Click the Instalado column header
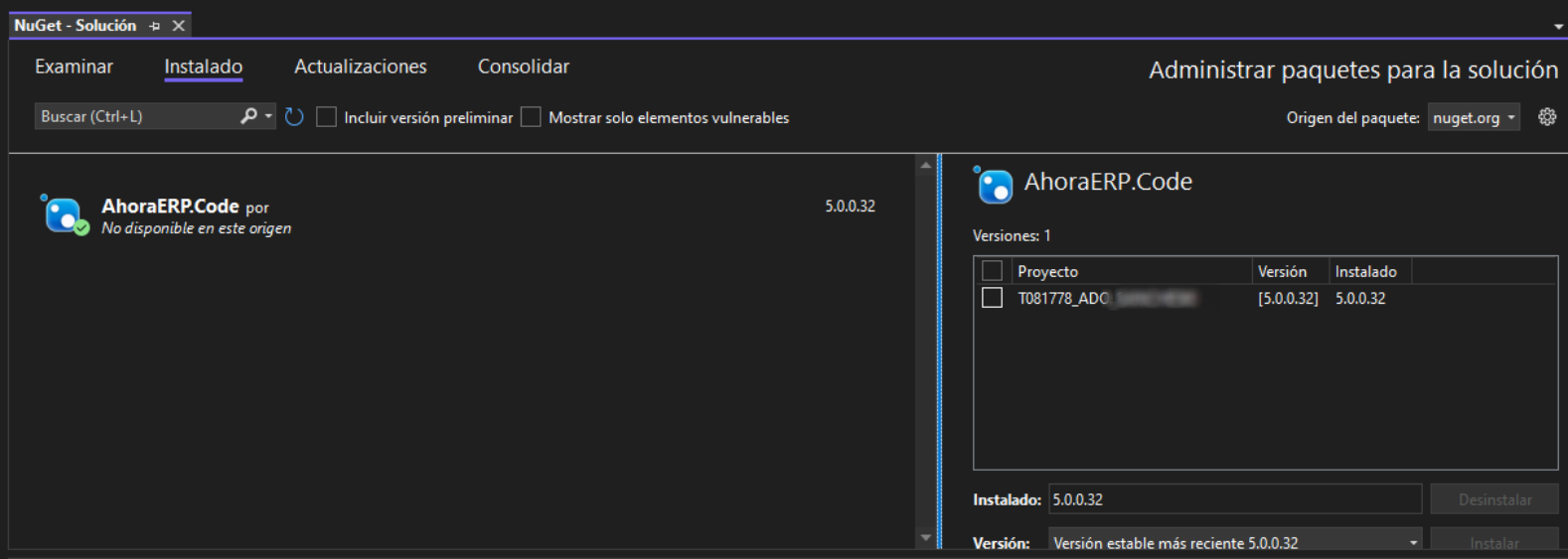Screen dimensions: 1568x559 click(x=1370, y=271)
